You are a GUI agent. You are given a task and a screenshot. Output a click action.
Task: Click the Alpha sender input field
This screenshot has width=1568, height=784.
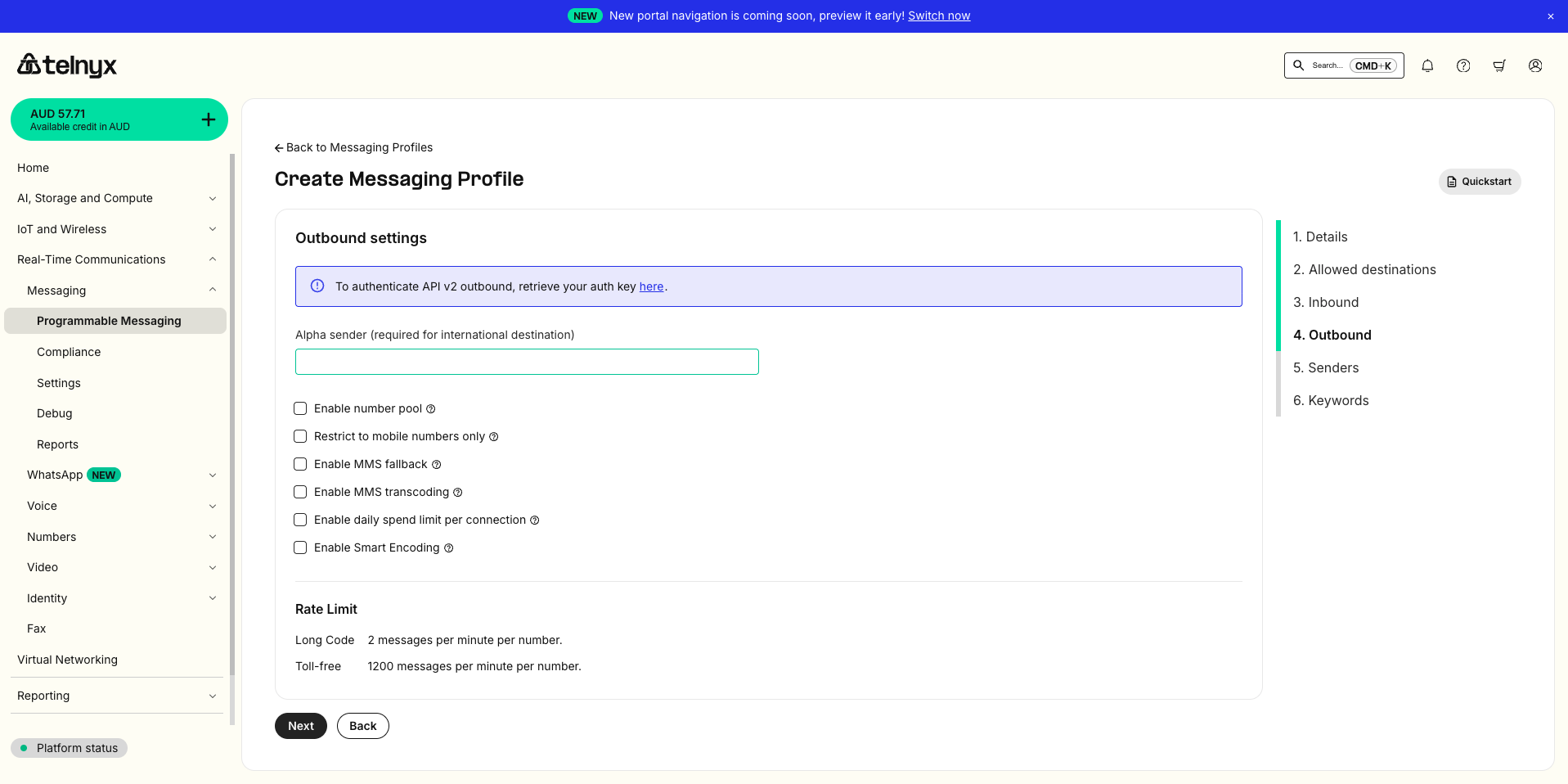526,362
